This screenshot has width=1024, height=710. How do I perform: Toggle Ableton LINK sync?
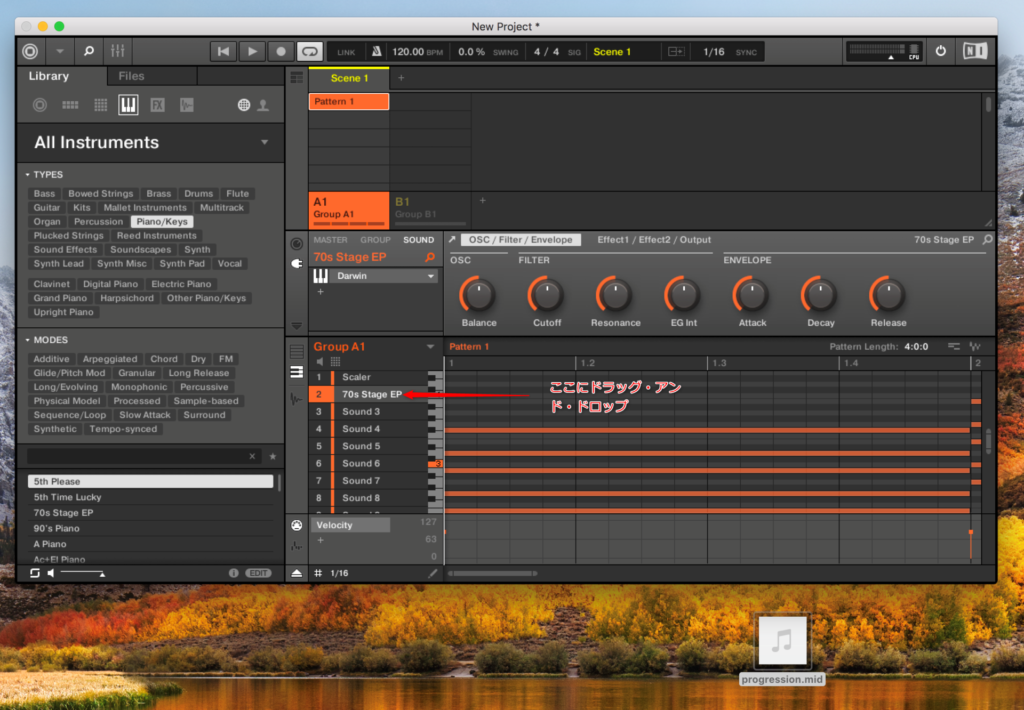[346, 52]
